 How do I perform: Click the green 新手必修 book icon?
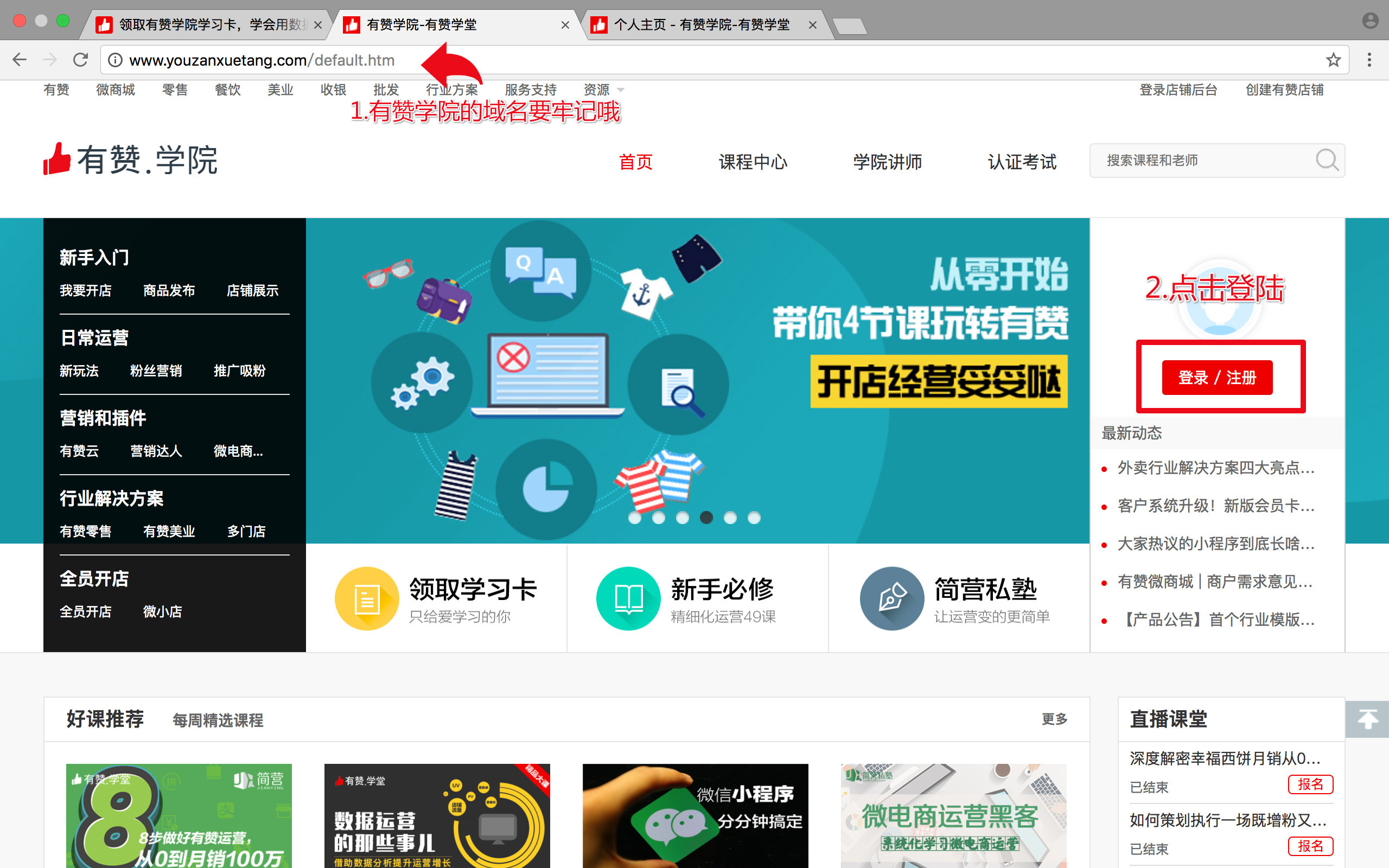pos(628,599)
